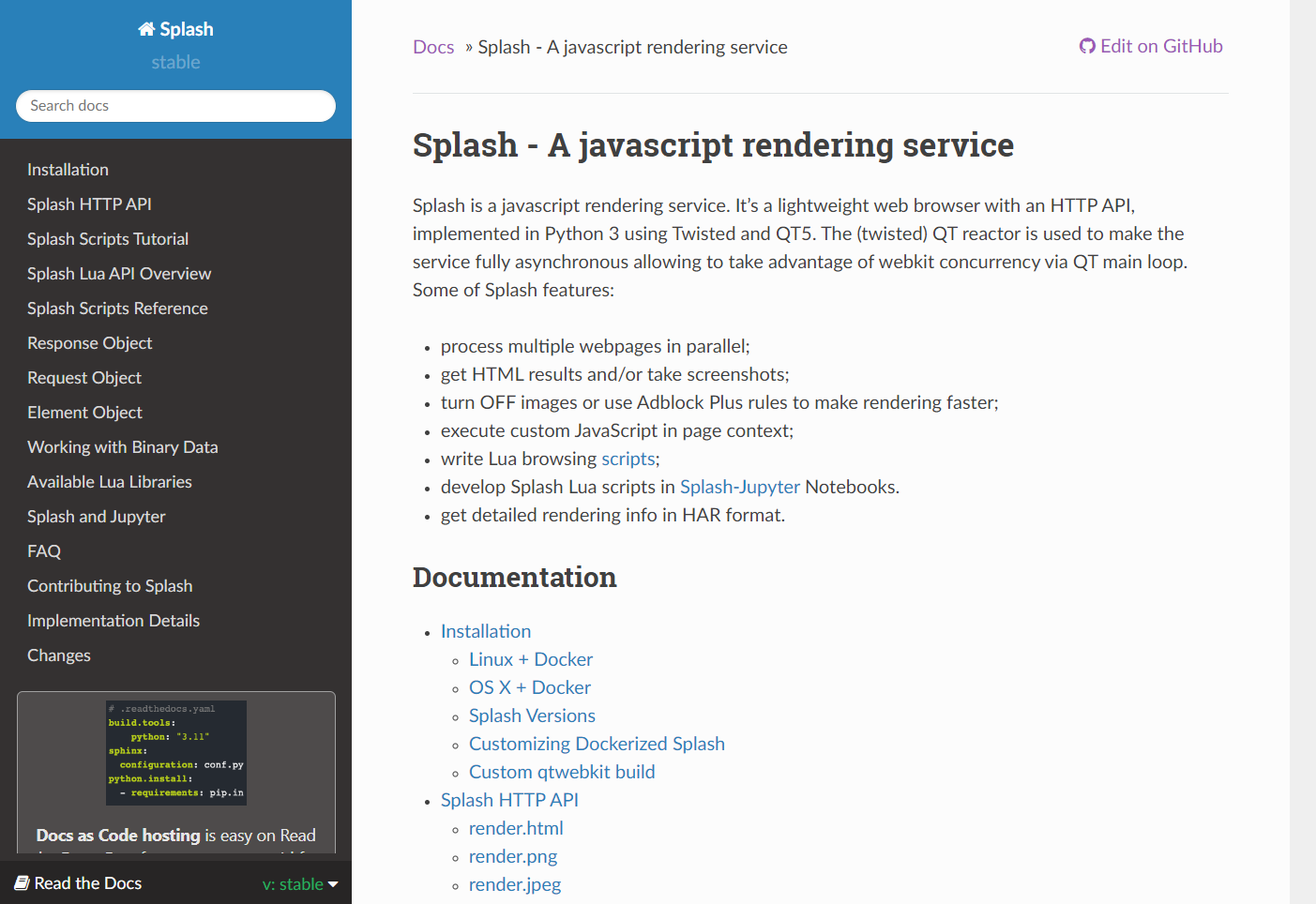Screen dimensions: 1316x904
Task: Open the Splash-Jupyter link
Action: tap(739, 487)
